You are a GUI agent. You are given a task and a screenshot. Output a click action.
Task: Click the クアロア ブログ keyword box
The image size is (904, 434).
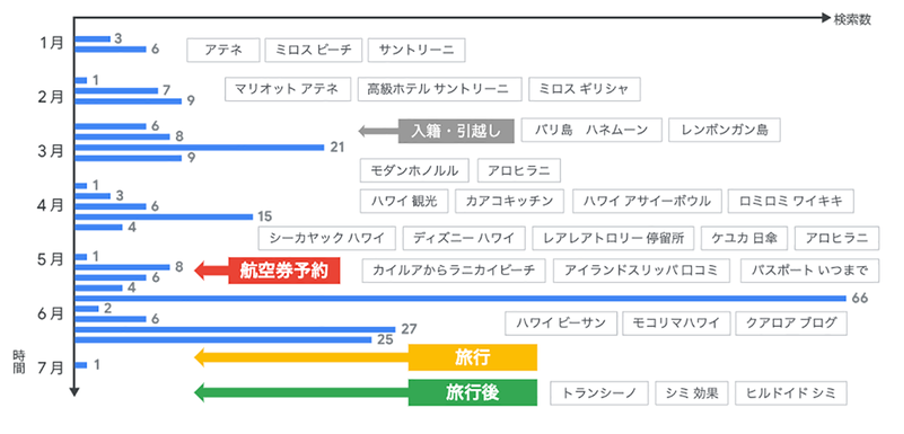(x=790, y=323)
